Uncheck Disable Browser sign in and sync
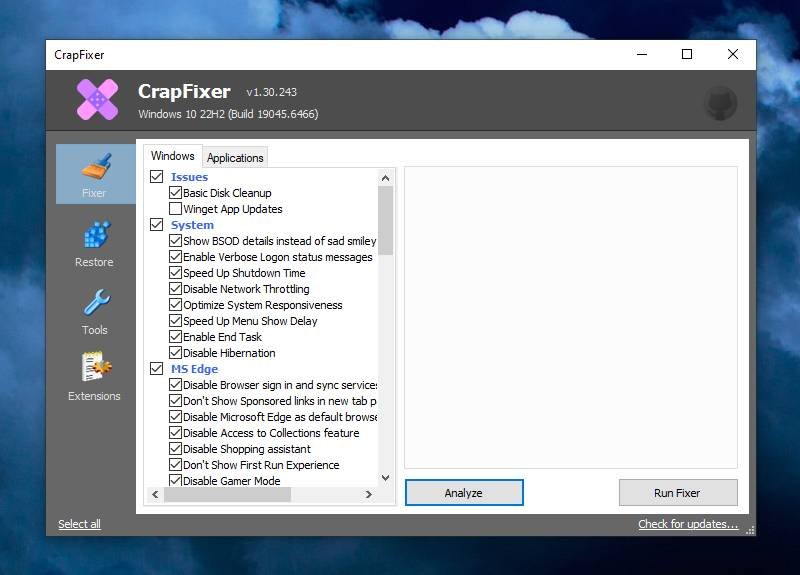 point(176,385)
